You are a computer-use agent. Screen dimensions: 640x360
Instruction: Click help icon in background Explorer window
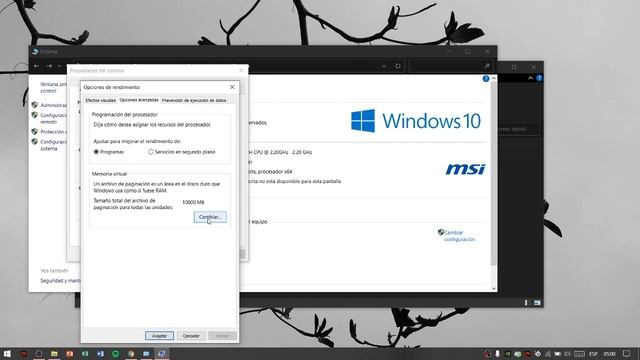(x=539, y=78)
